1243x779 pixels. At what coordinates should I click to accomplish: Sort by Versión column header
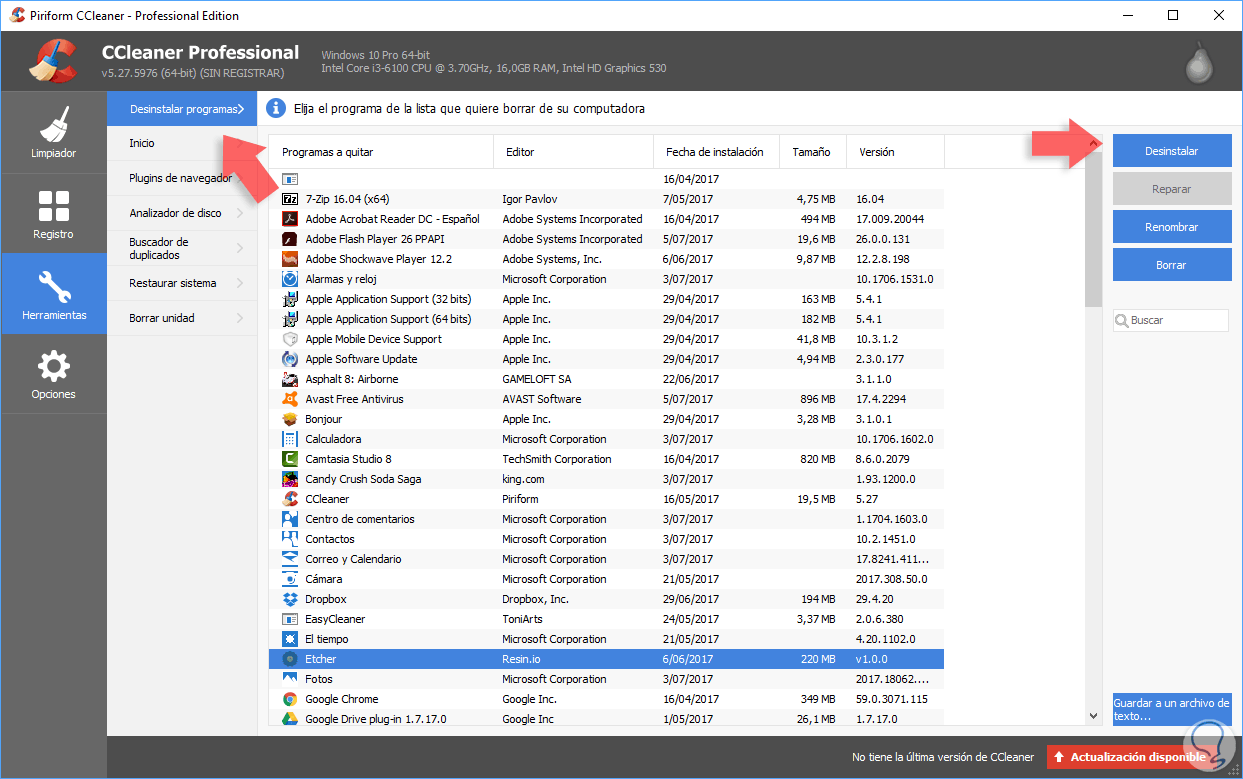pos(895,152)
